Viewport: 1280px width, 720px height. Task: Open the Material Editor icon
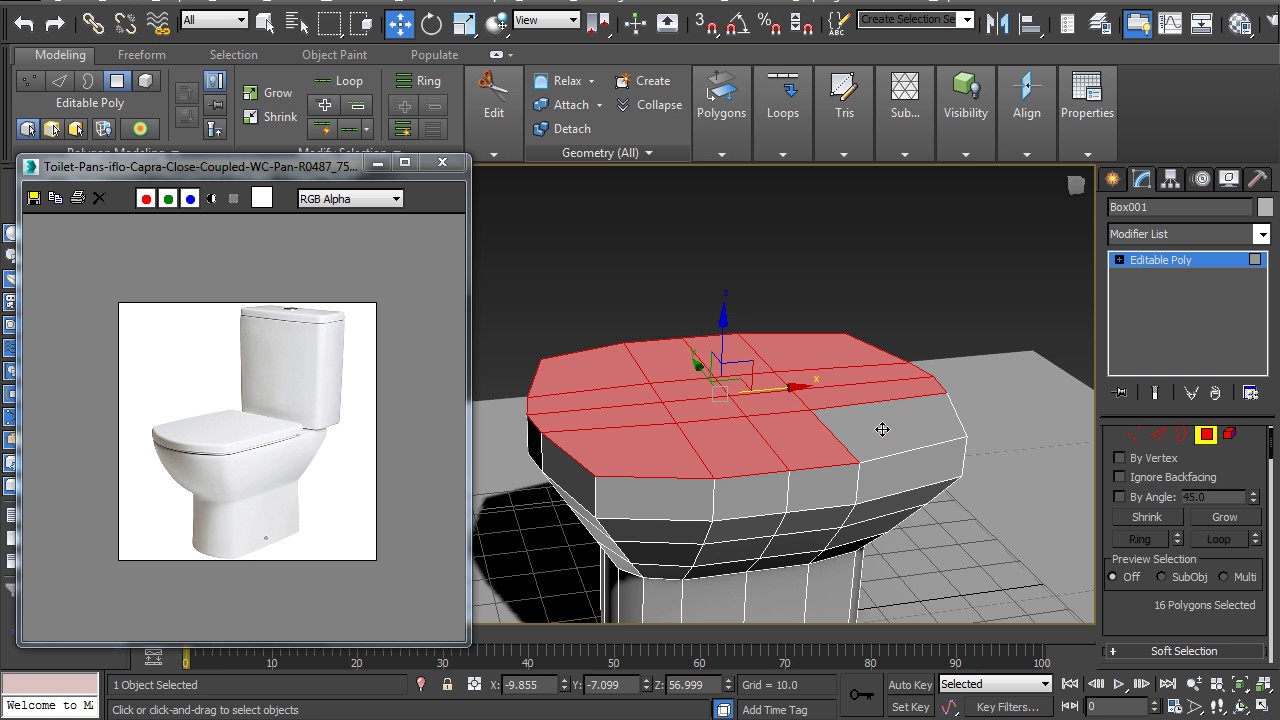[1240, 22]
